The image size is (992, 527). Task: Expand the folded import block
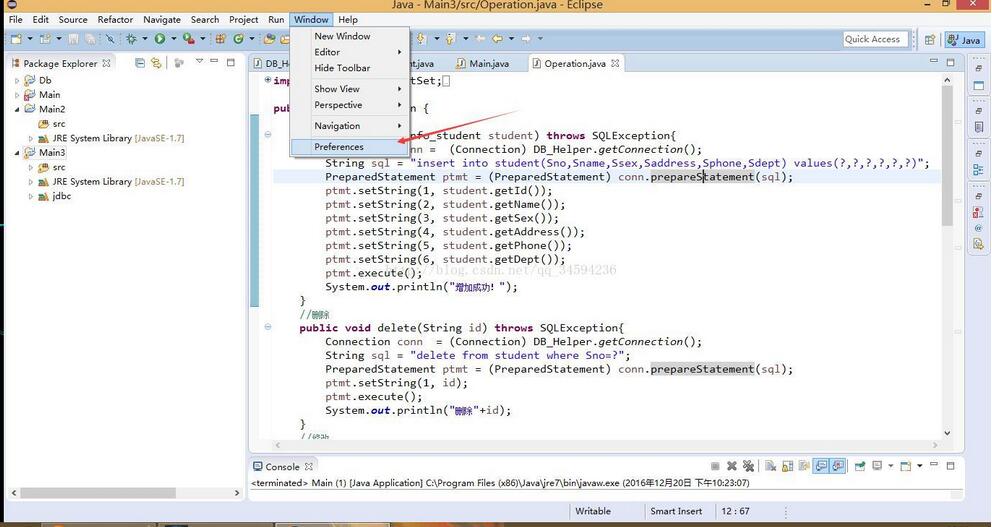tap(268, 80)
